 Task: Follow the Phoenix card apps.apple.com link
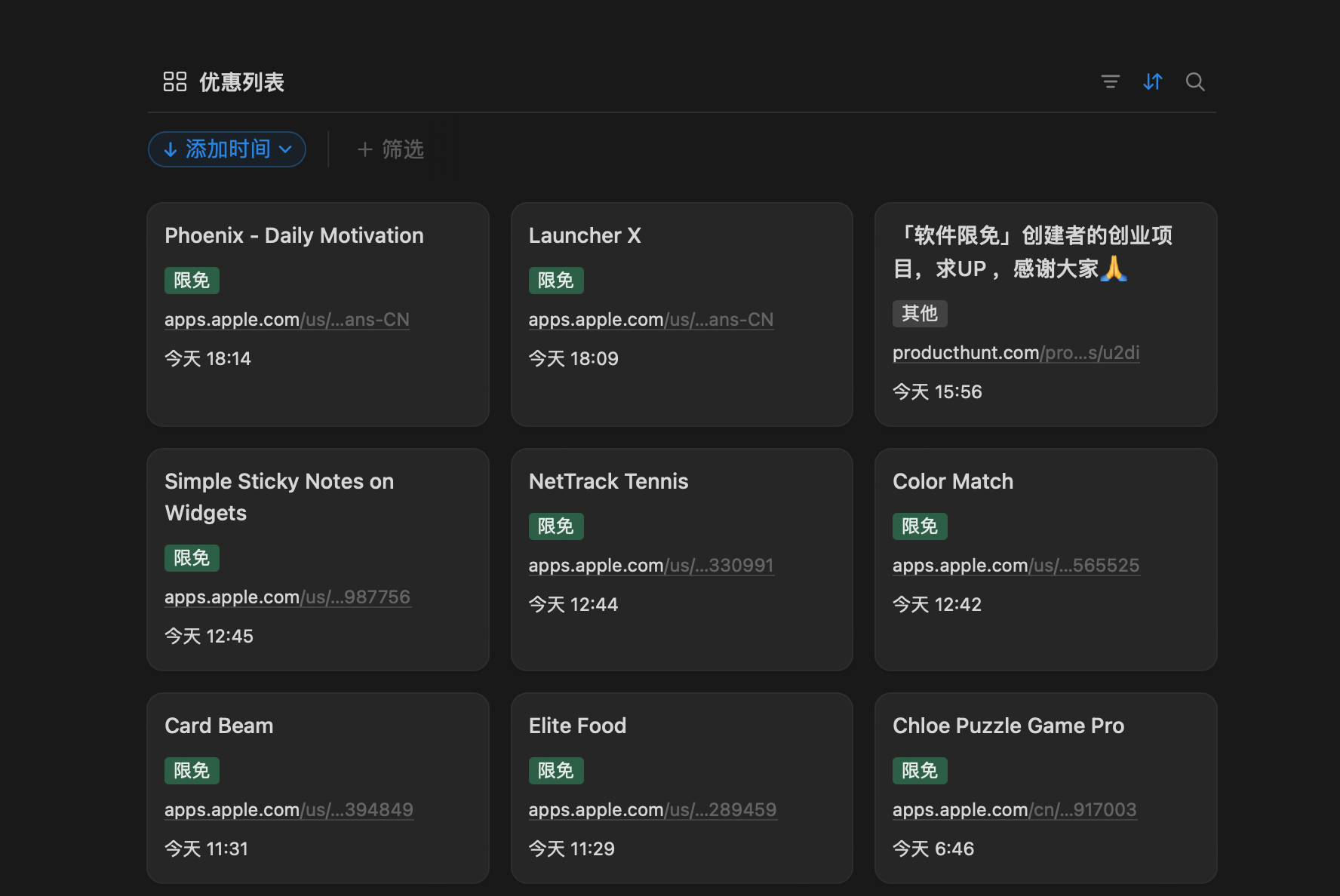pos(287,320)
